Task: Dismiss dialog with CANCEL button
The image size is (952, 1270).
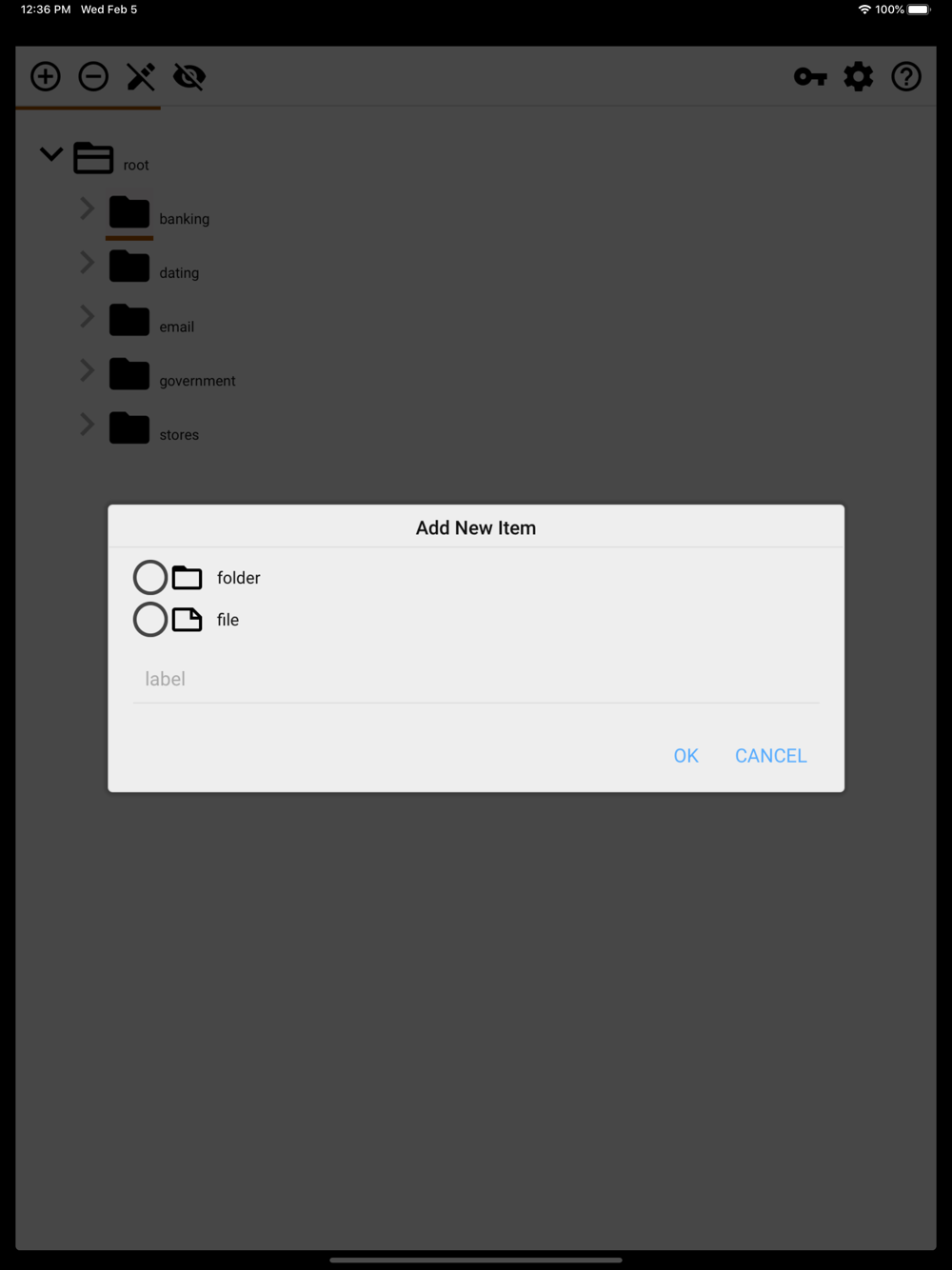Action: (x=771, y=756)
